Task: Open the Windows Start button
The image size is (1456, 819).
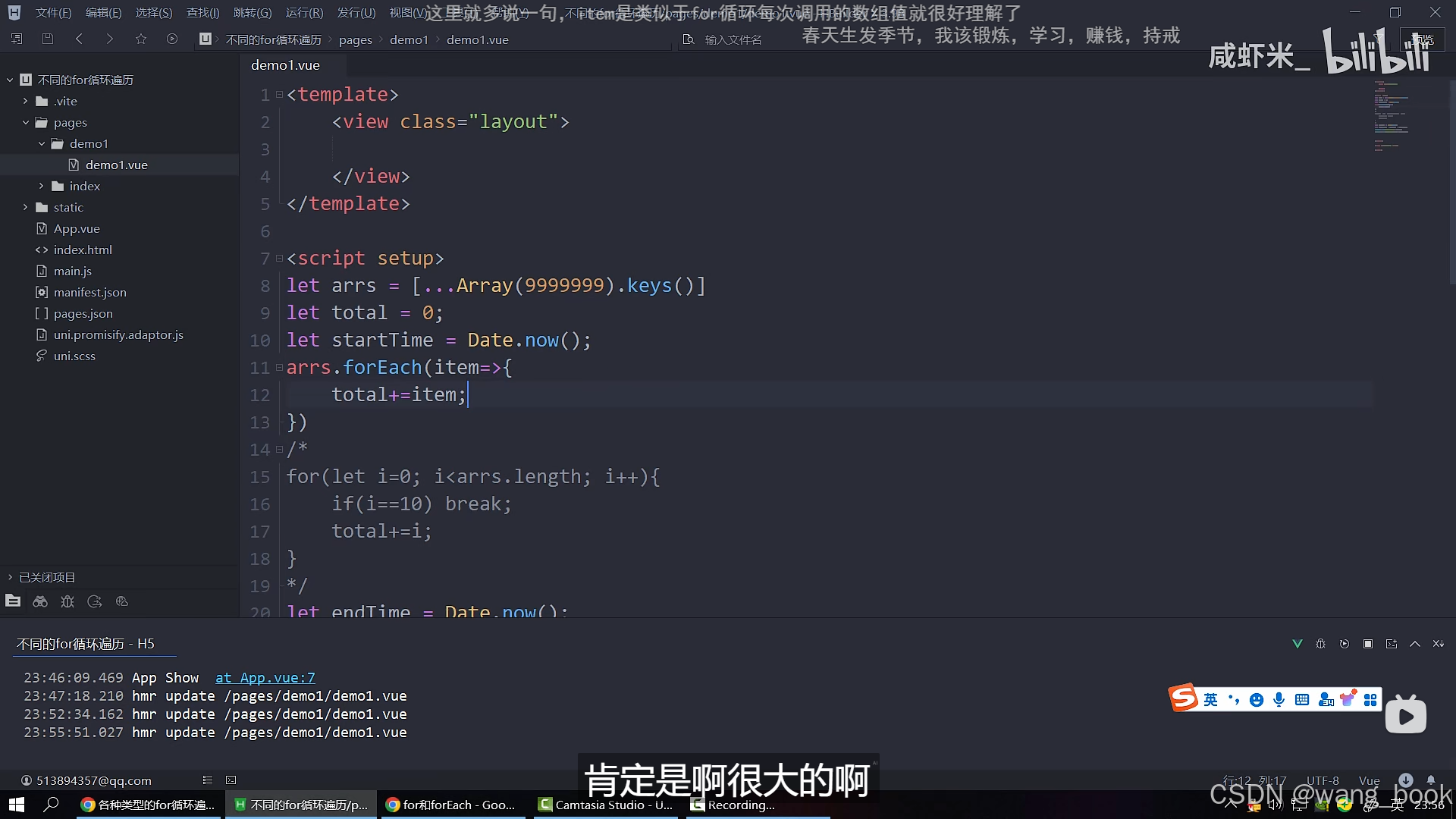Action: (x=16, y=805)
